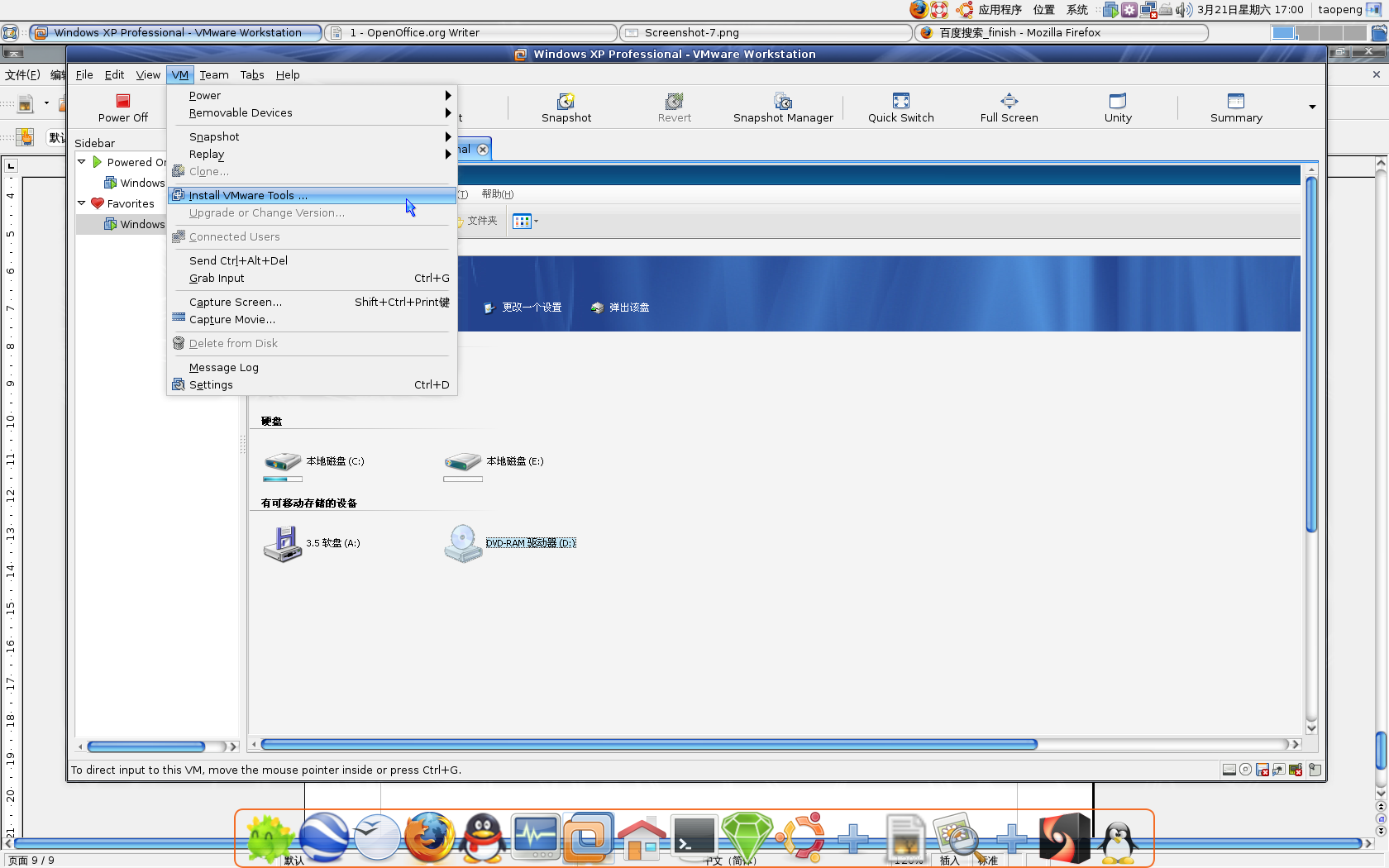Viewport: 1389px width, 868px height.
Task: Click the hard disk status bar icon
Action: 1229,770
